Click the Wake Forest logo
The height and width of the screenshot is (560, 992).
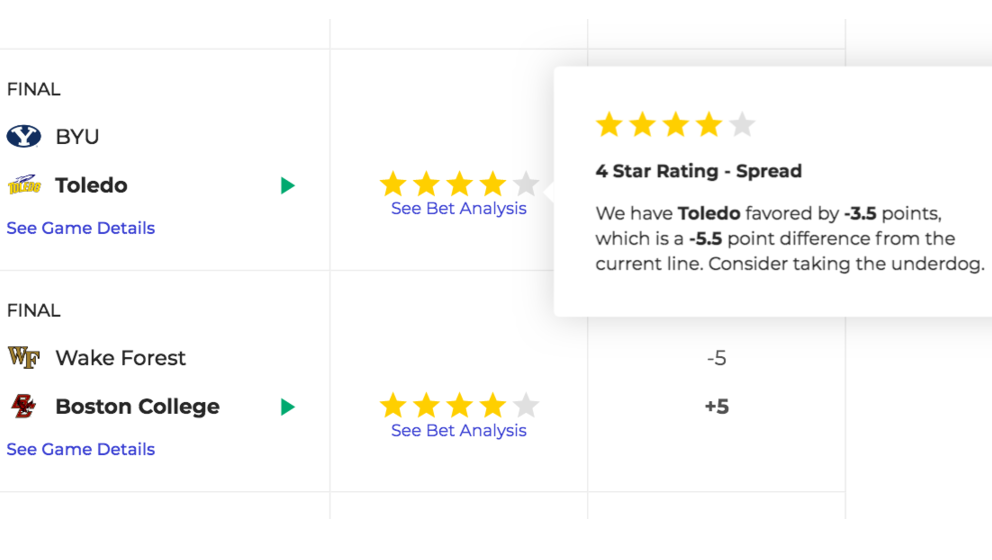point(24,358)
